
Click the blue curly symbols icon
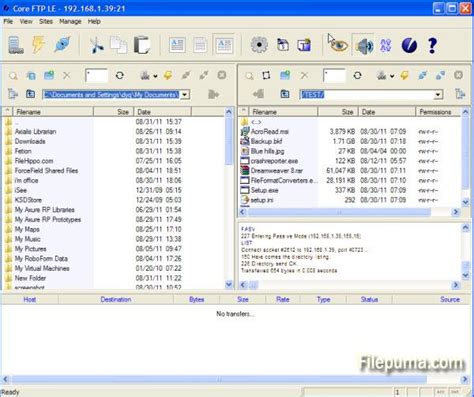(386, 45)
